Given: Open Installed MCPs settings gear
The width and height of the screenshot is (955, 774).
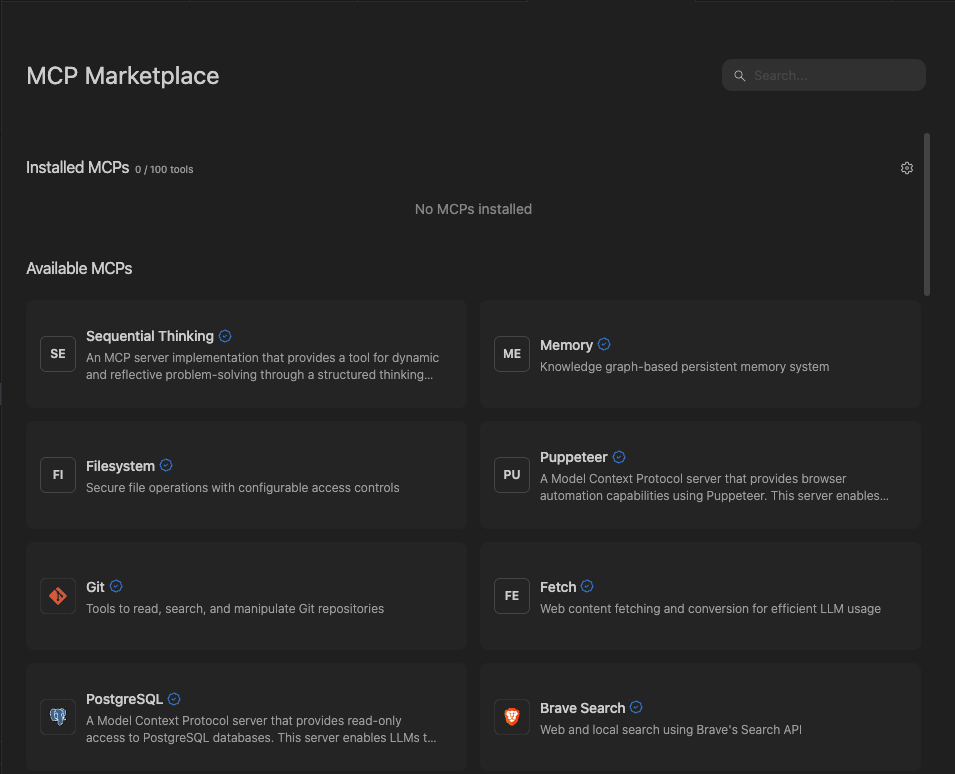Looking at the screenshot, I should 906,168.
